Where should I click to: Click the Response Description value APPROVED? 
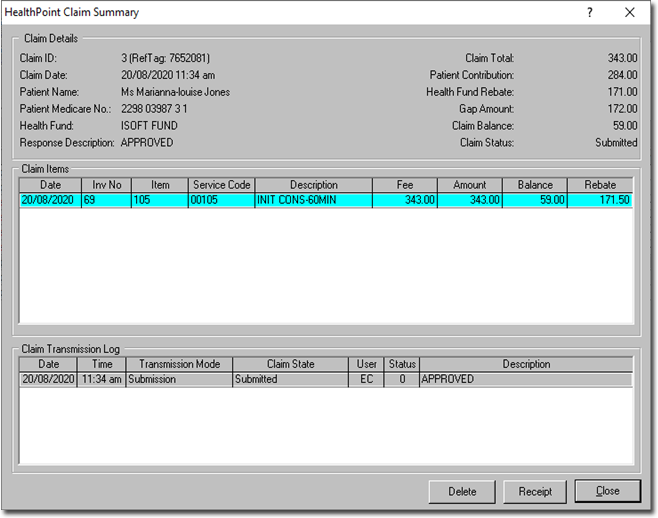pyautogui.click(x=147, y=143)
